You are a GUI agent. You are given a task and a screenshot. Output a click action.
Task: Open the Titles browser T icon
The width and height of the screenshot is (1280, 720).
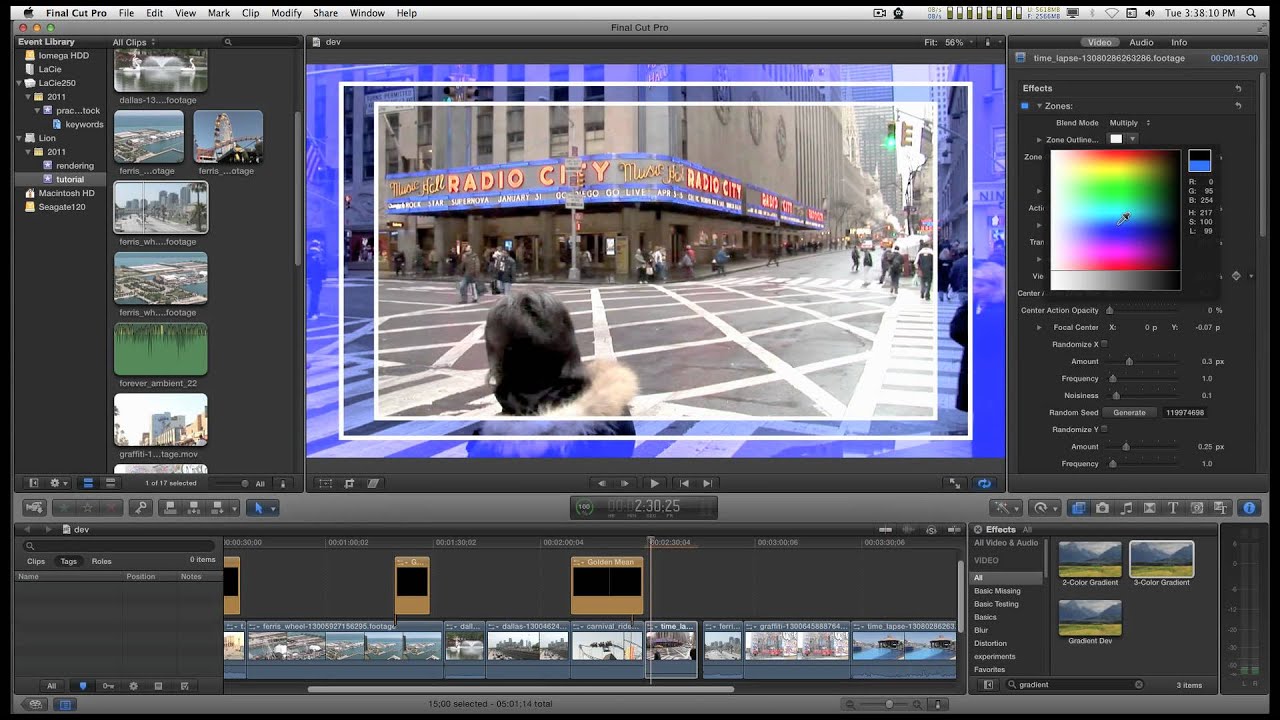[1174, 508]
